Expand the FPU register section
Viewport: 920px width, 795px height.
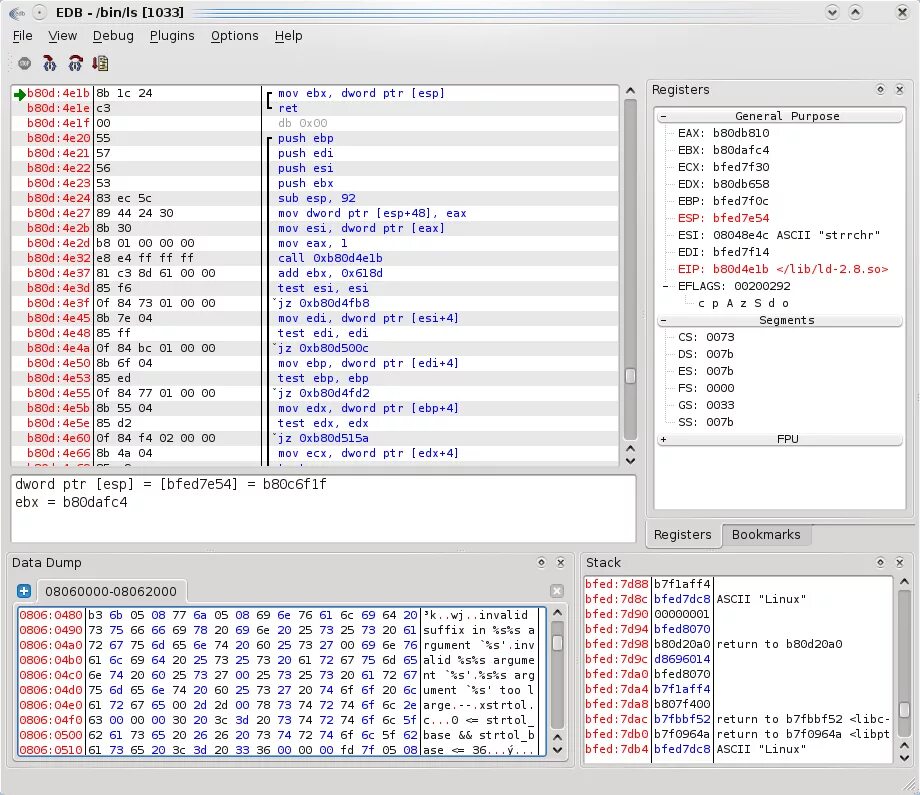[663, 439]
